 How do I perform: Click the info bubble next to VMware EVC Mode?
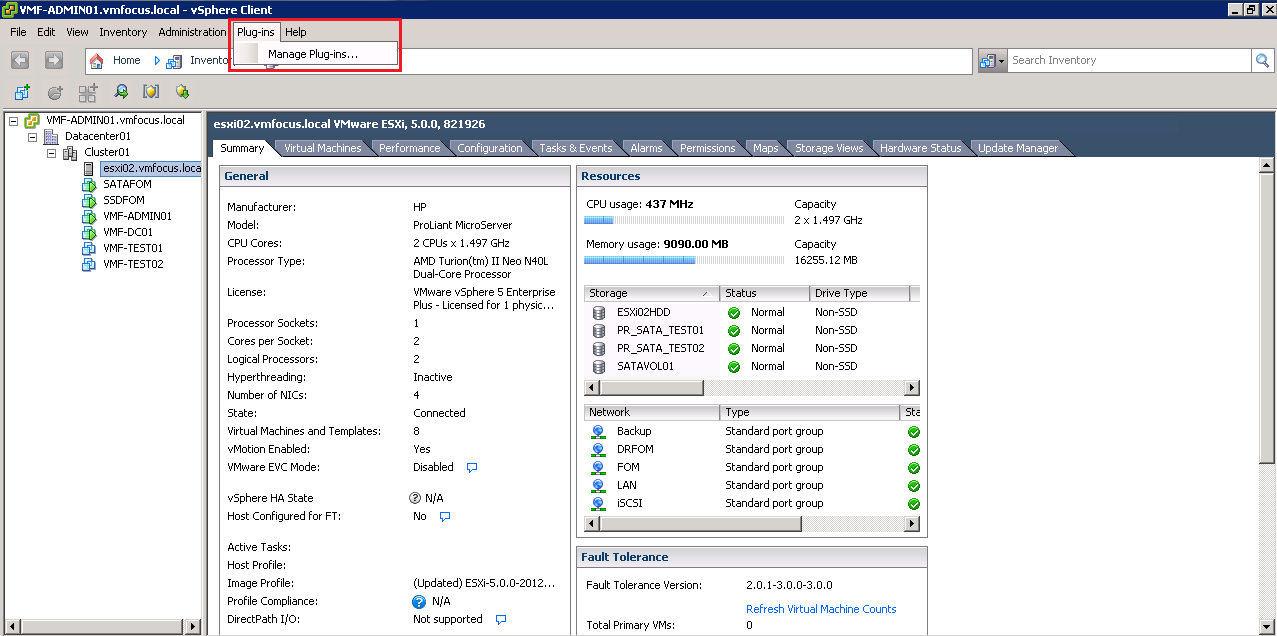coord(472,467)
